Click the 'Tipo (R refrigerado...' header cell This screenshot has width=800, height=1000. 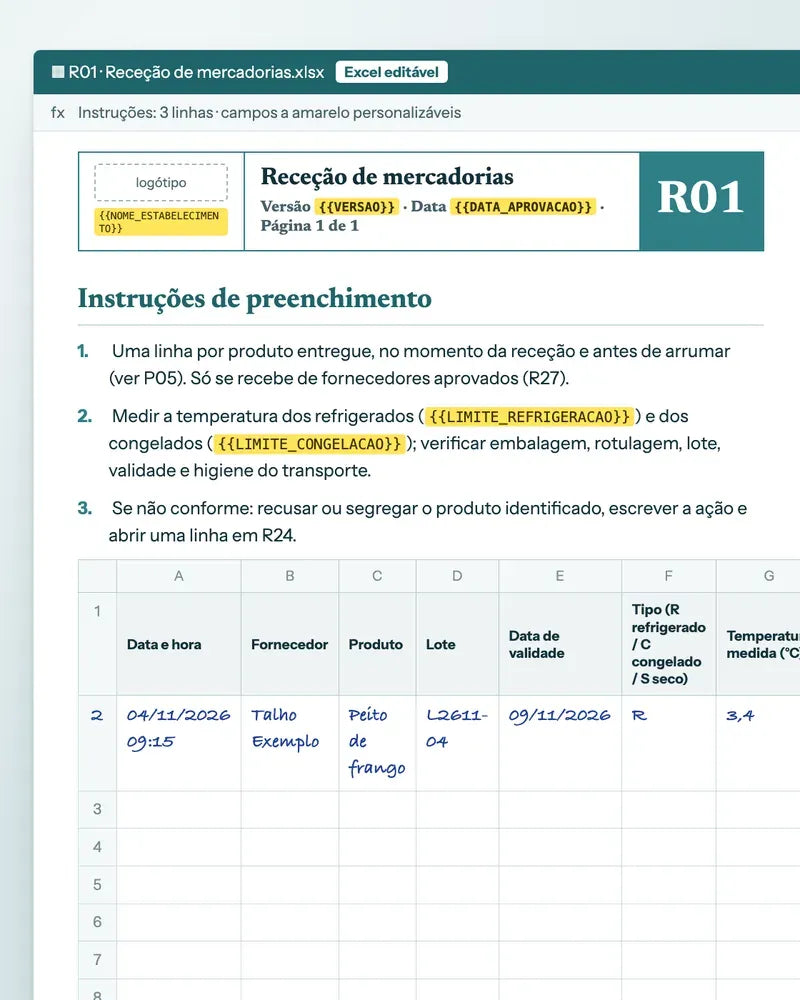[x=669, y=643]
